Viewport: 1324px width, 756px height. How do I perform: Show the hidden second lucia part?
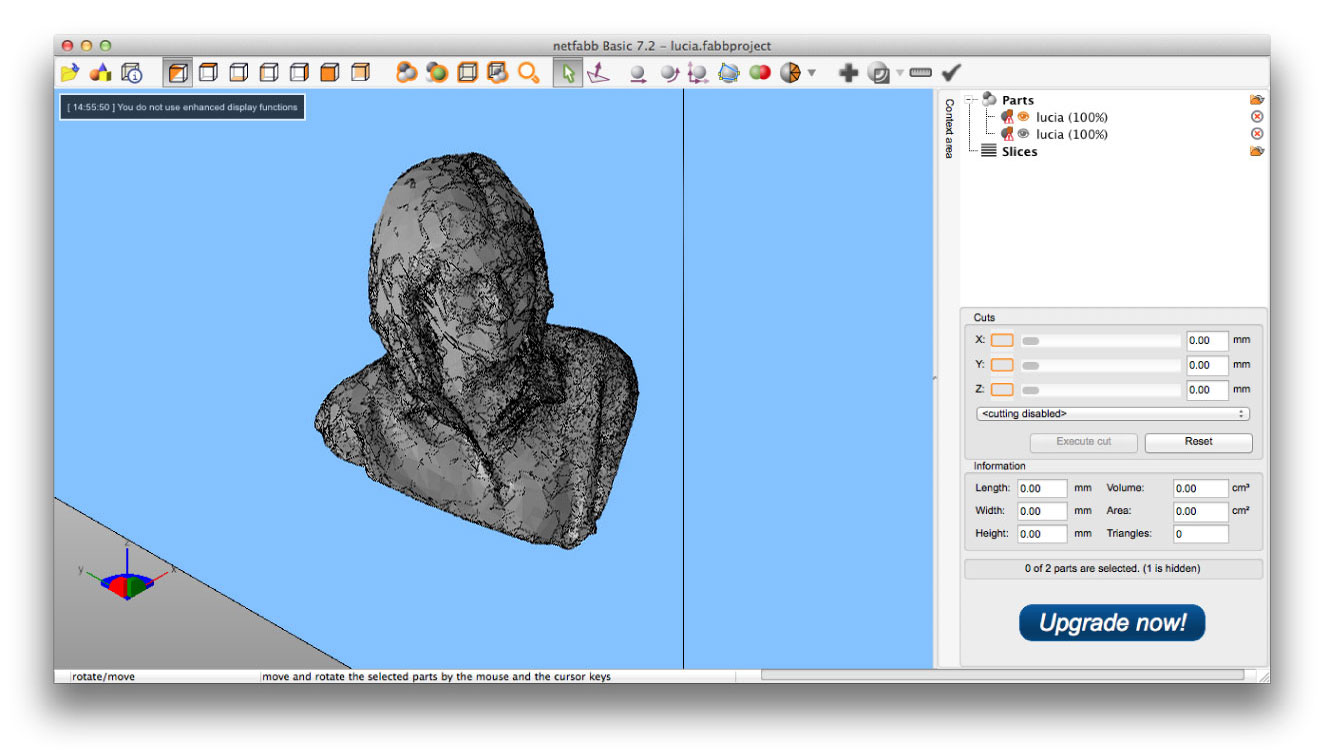point(1023,134)
